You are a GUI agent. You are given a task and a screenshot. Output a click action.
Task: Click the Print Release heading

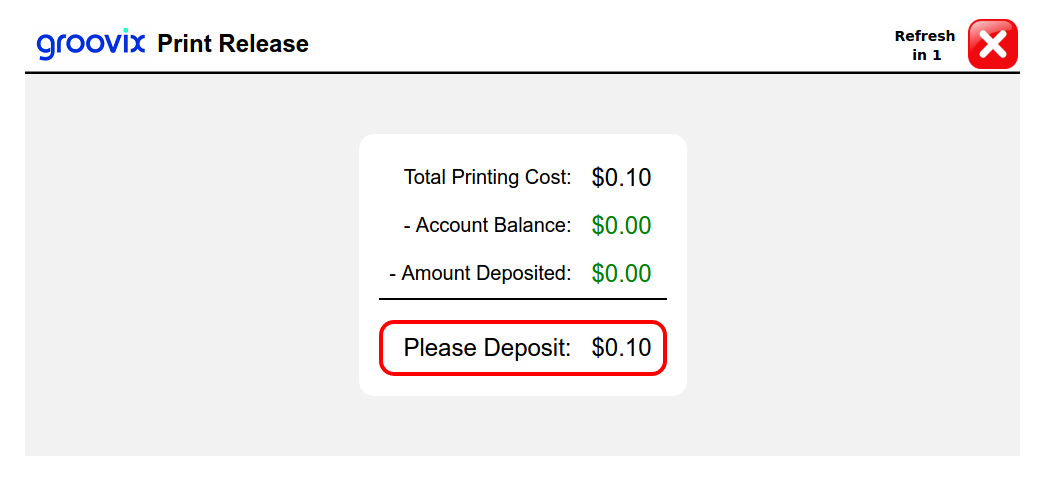(233, 44)
